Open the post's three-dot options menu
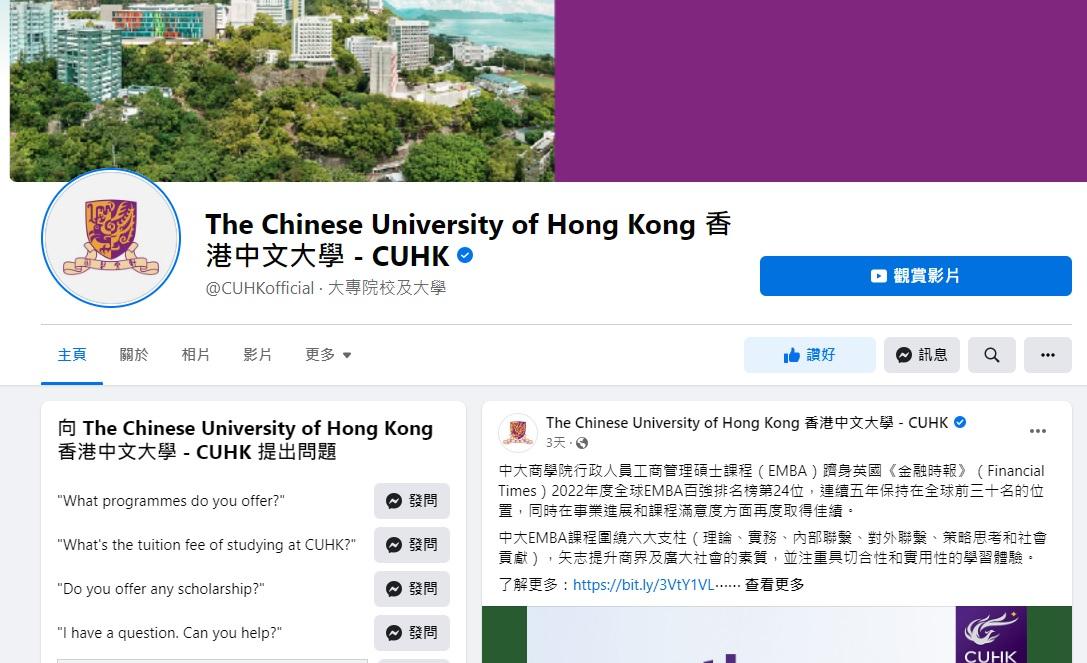 [1038, 431]
